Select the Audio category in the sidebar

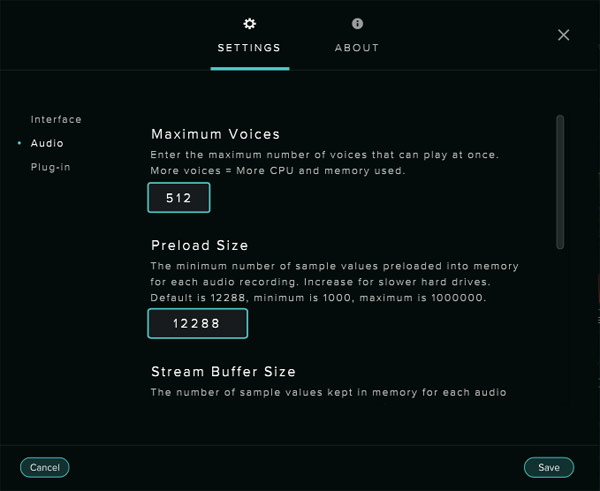tap(47, 144)
